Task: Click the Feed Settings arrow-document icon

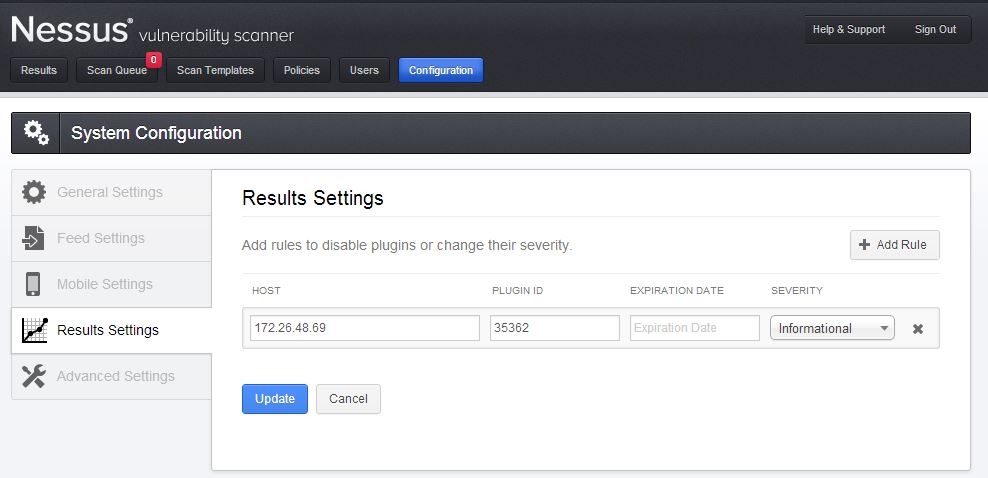Action: (x=33, y=238)
